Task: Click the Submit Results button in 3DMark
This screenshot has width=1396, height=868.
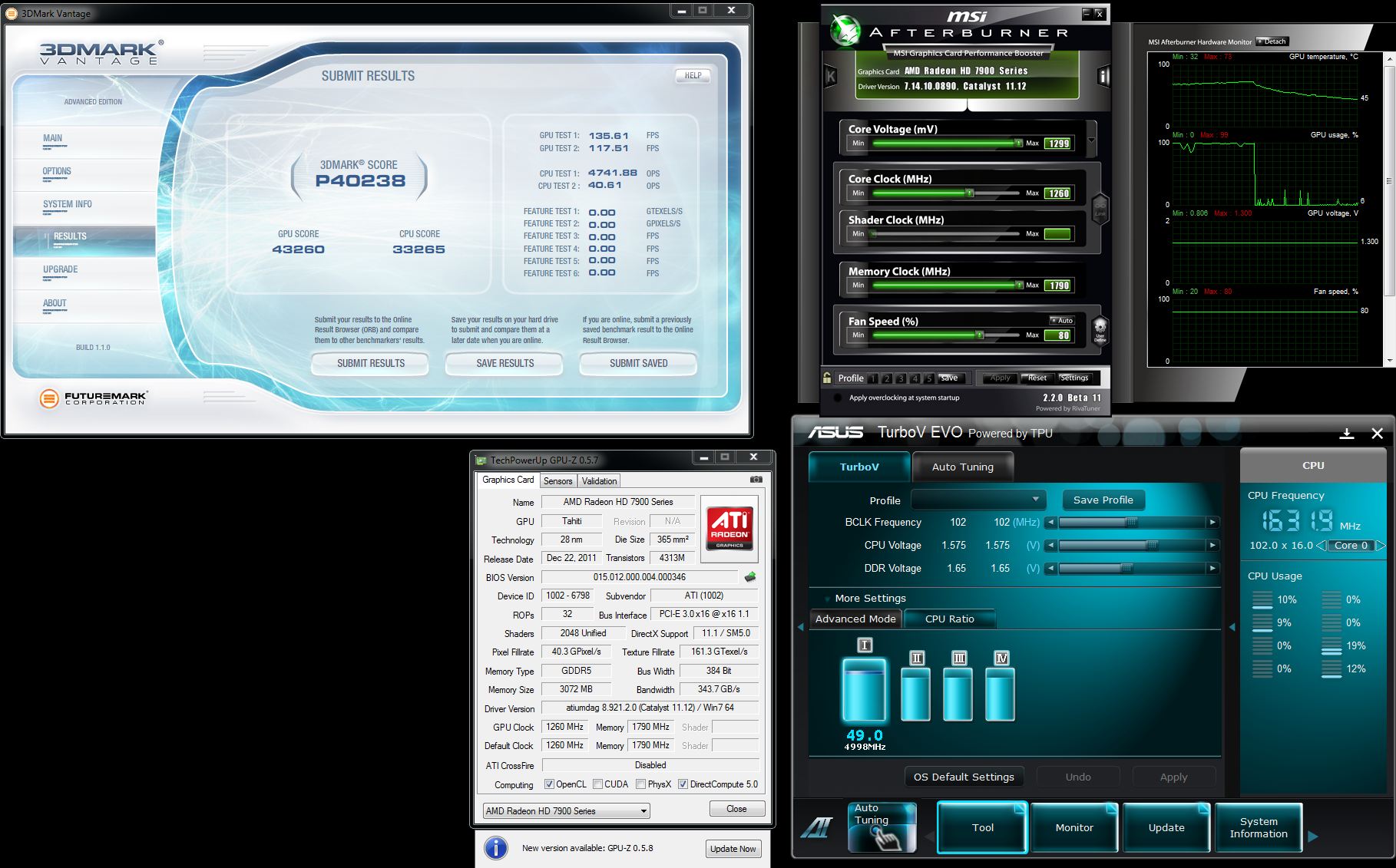Action: (370, 364)
